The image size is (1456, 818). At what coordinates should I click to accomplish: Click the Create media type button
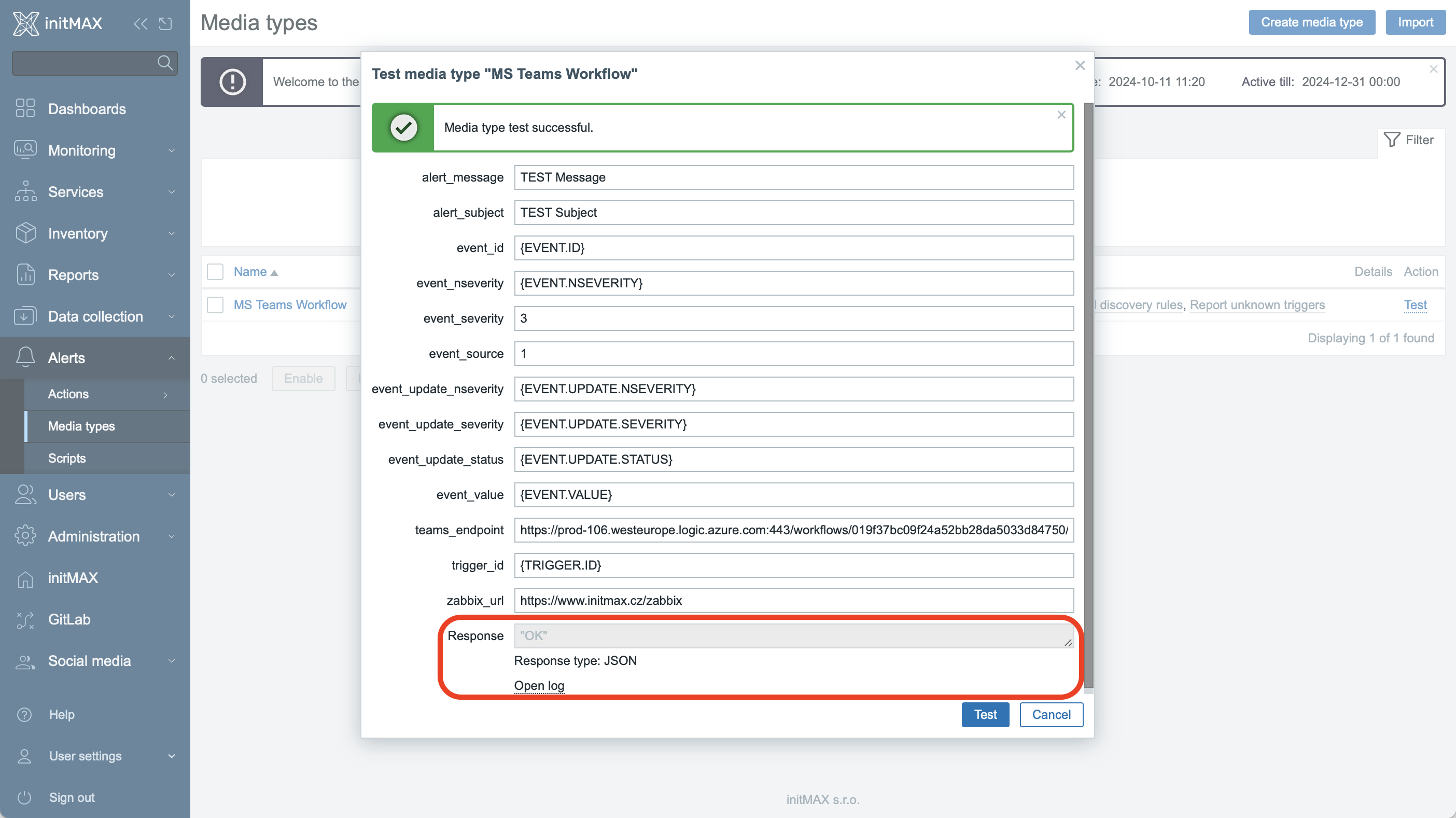click(1312, 22)
